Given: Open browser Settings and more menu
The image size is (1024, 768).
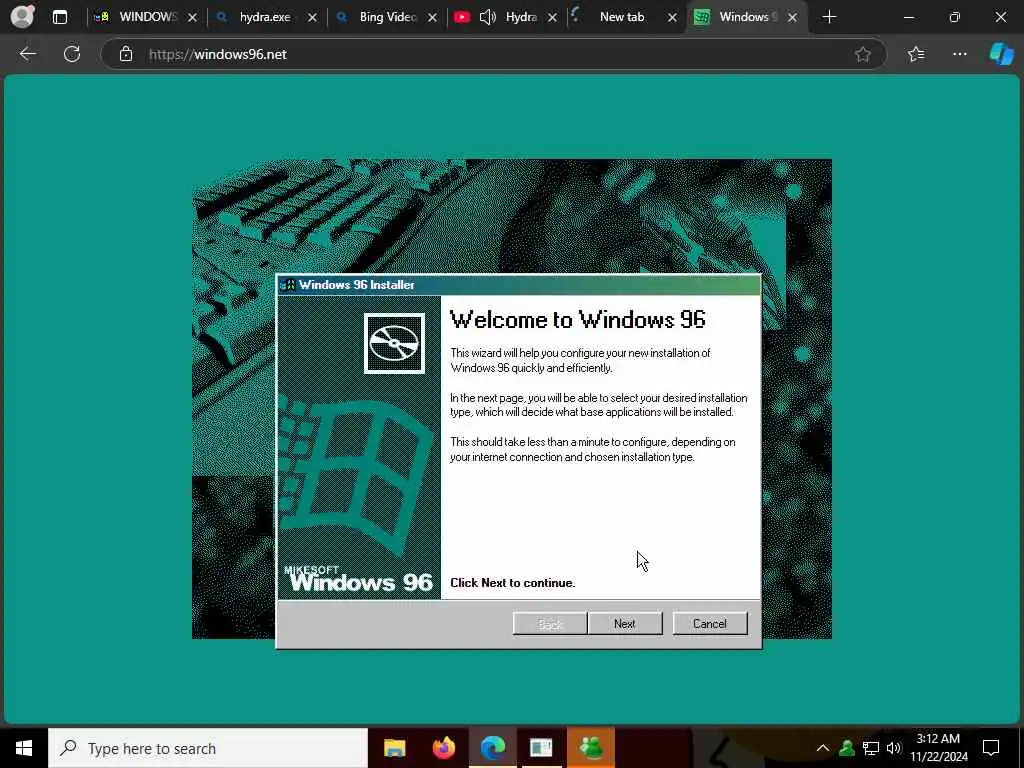Looking at the screenshot, I should click(959, 54).
